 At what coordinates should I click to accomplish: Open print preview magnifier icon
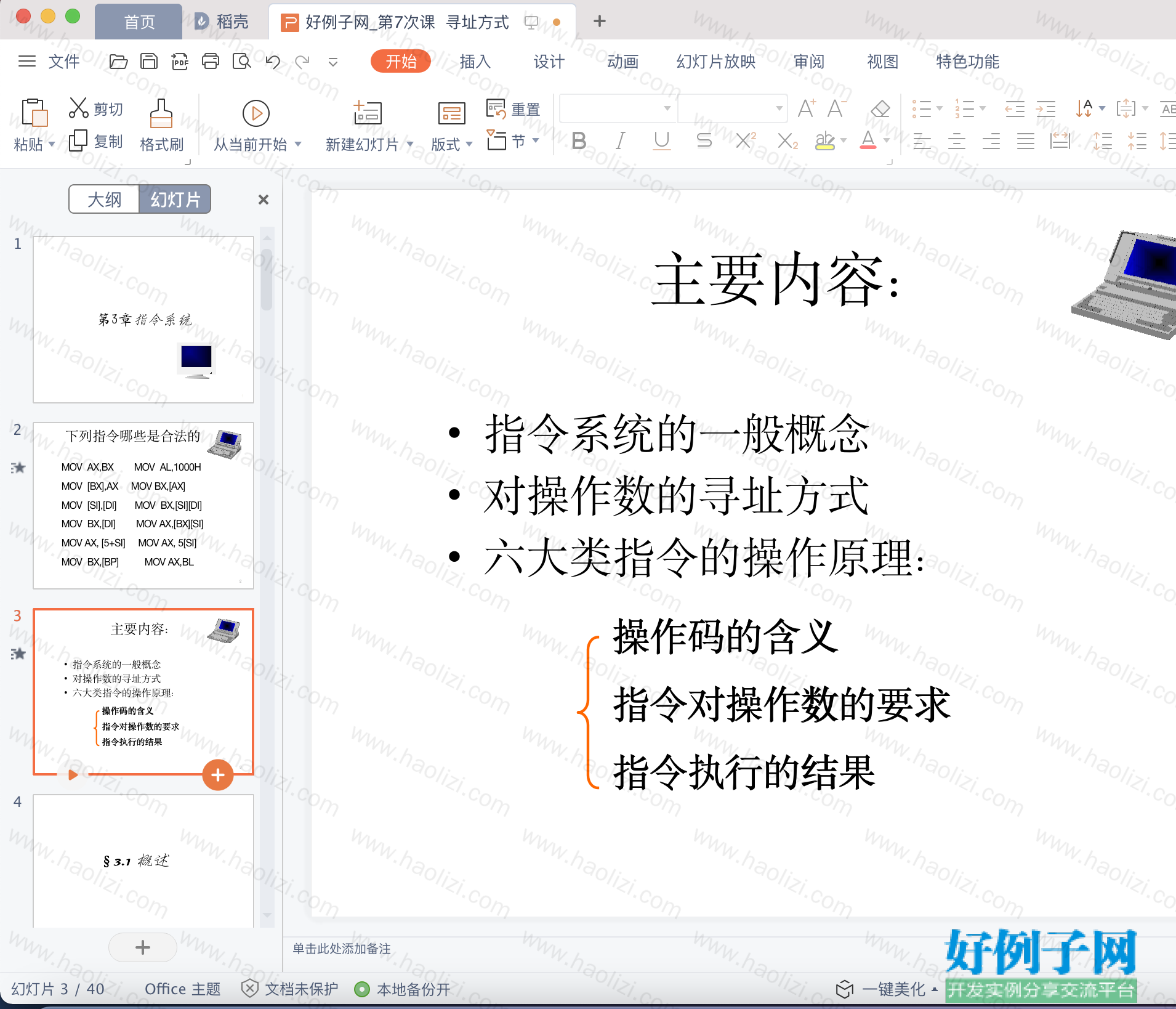tap(241, 62)
